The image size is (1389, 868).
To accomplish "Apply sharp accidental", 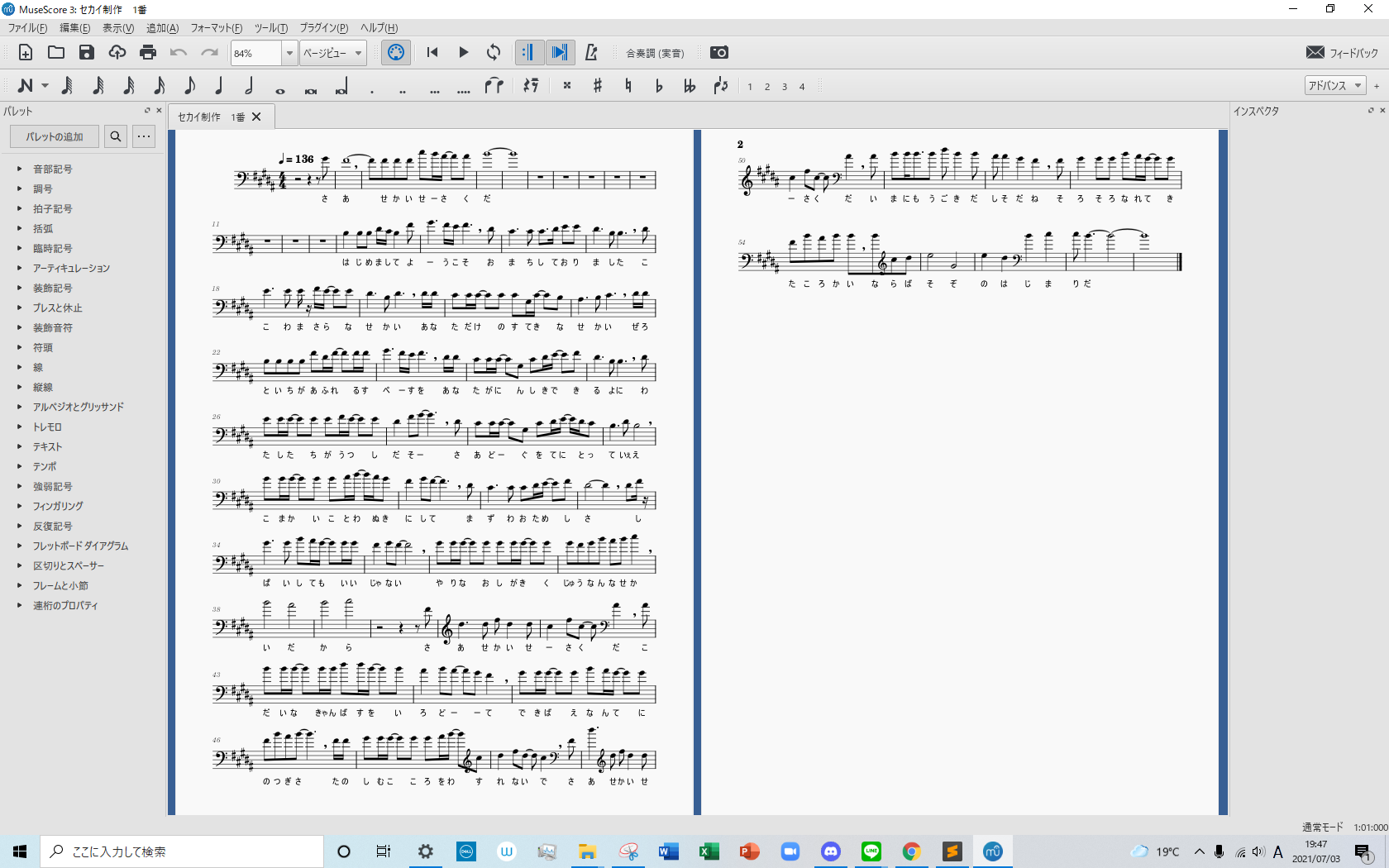I will tap(598, 85).
